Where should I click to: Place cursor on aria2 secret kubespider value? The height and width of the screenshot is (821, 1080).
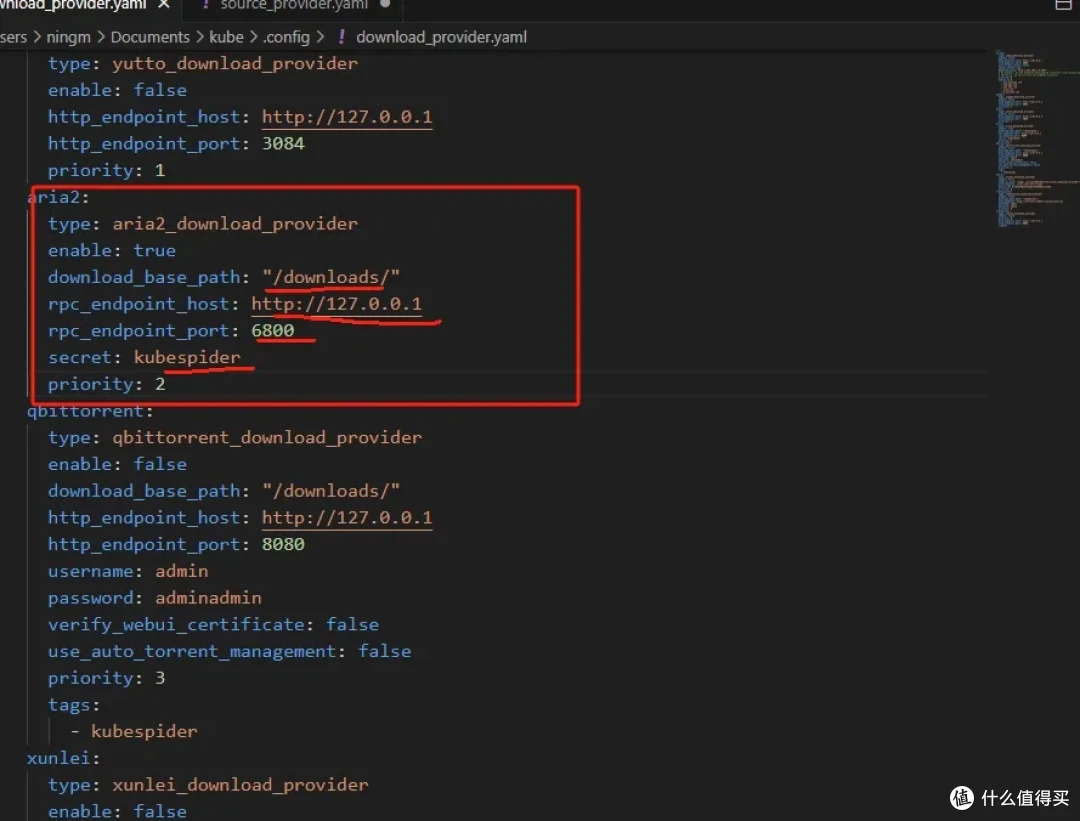187,357
